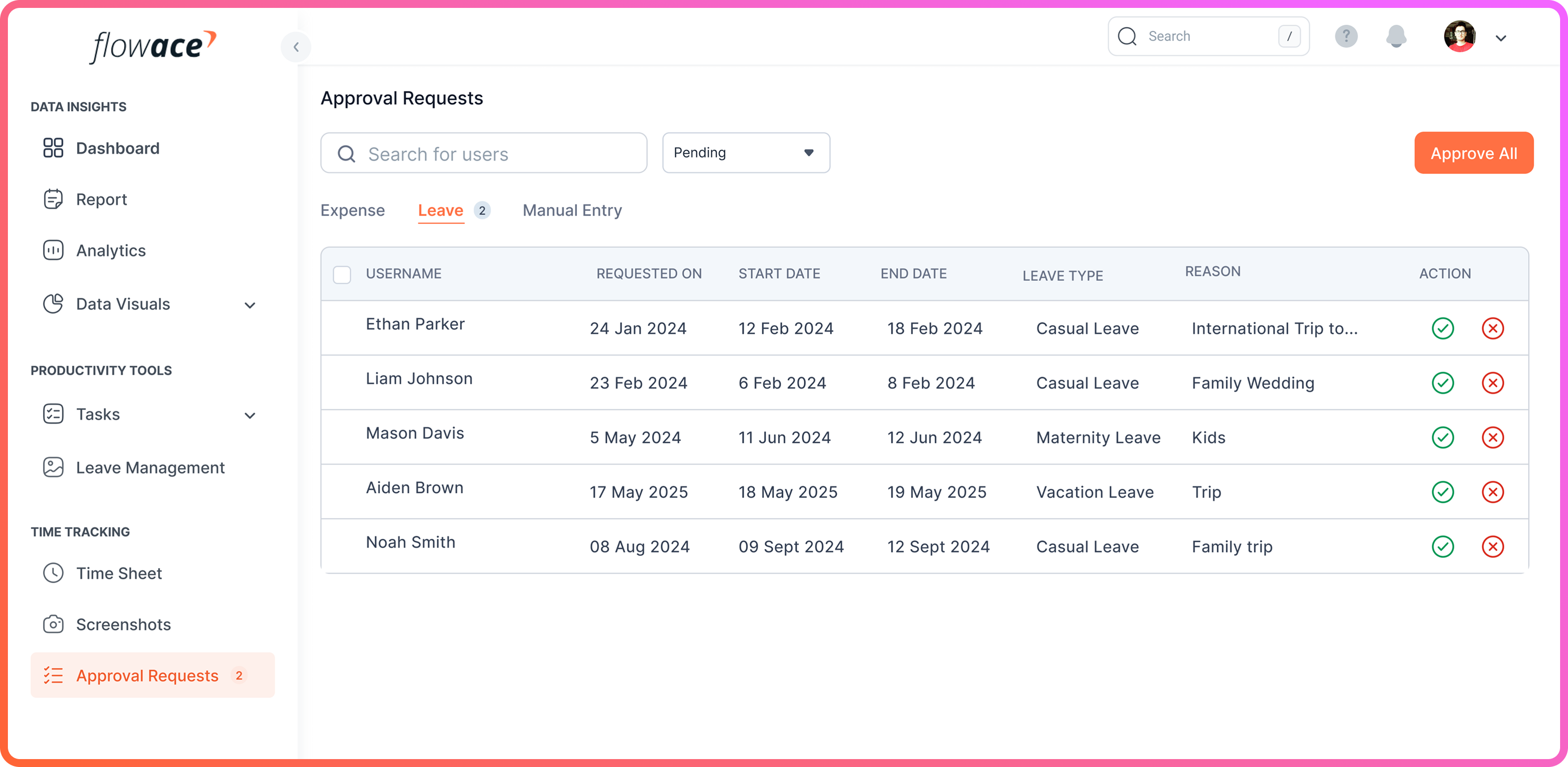Open Screenshots from the sidebar

click(x=123, y=625)
